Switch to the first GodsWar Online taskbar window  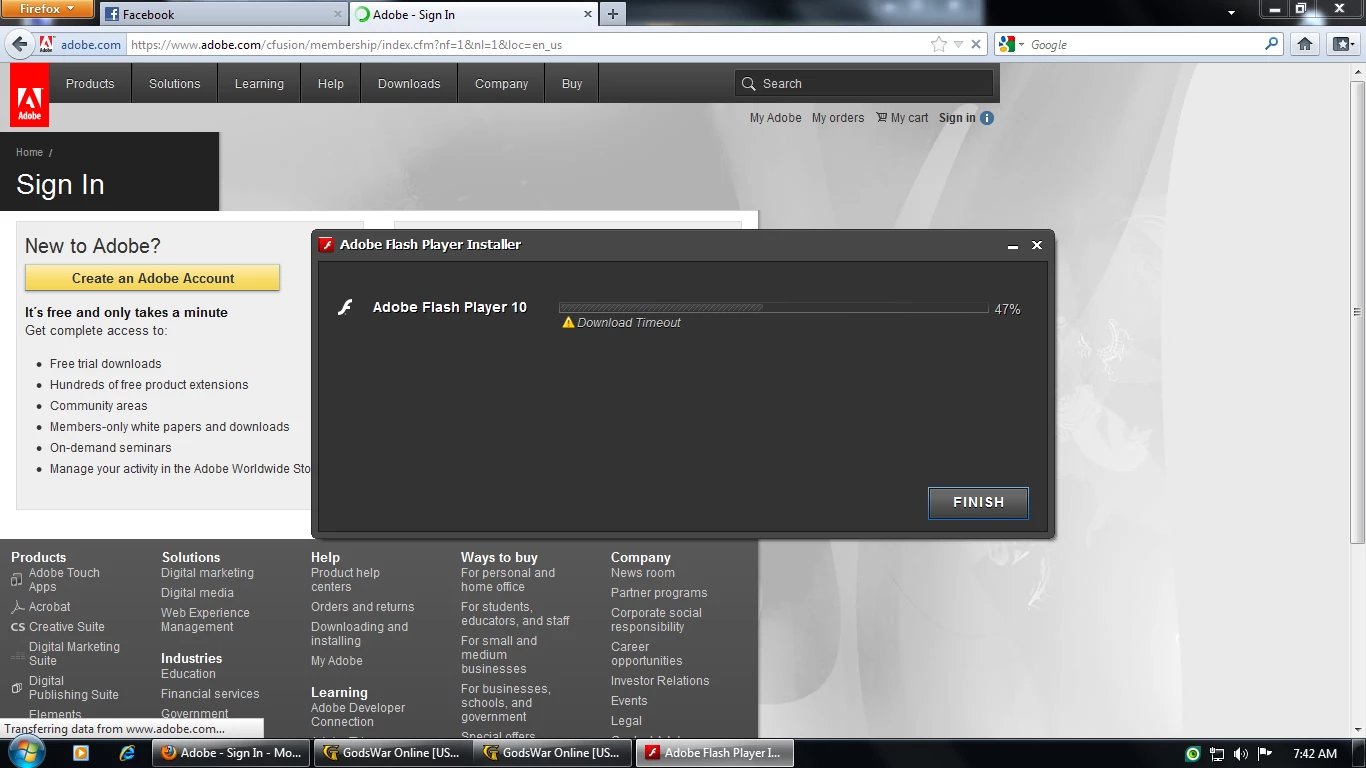click(x=394, y=753)
